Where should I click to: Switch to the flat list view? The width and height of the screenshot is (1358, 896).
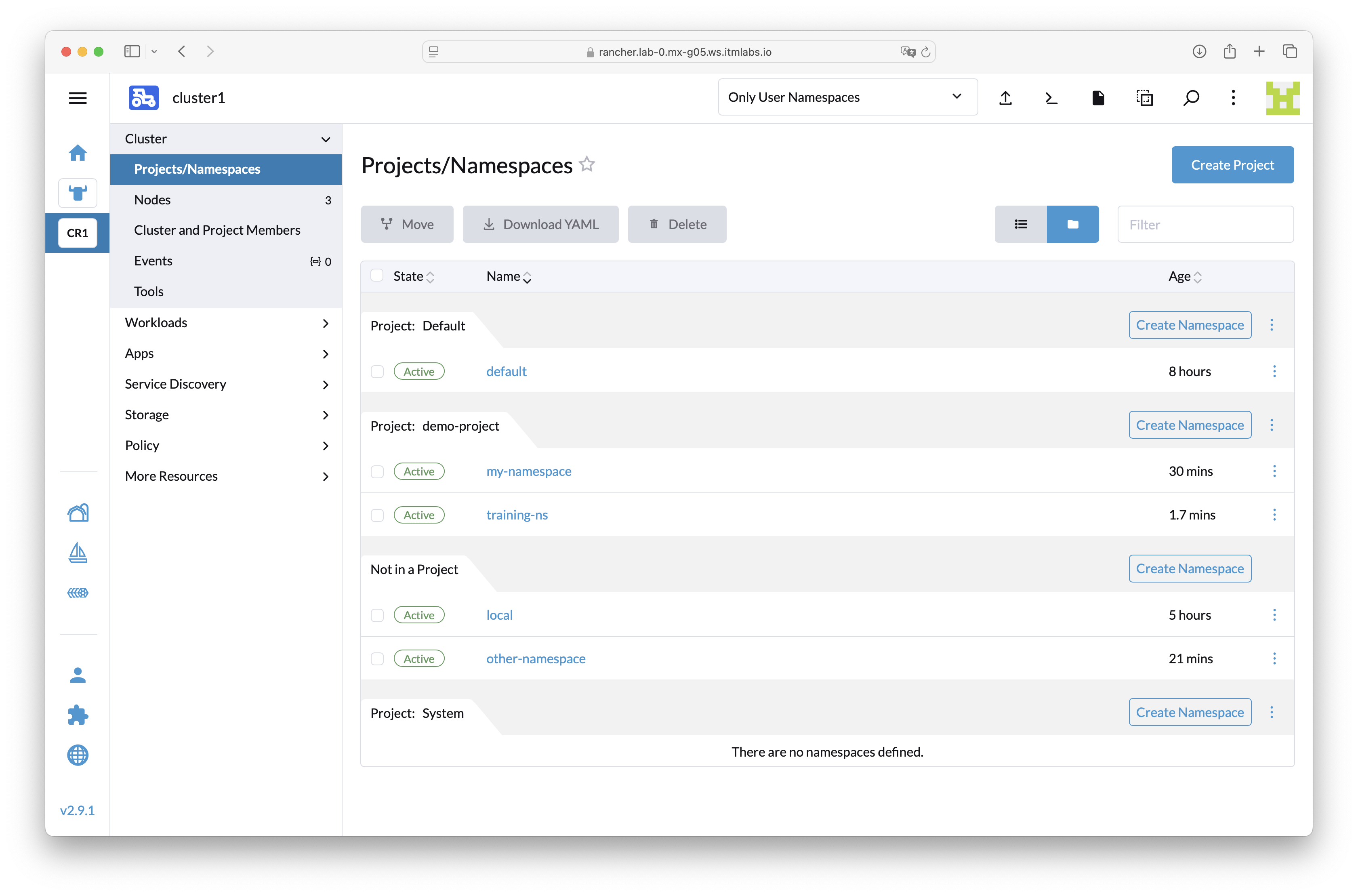[1020, 225]
